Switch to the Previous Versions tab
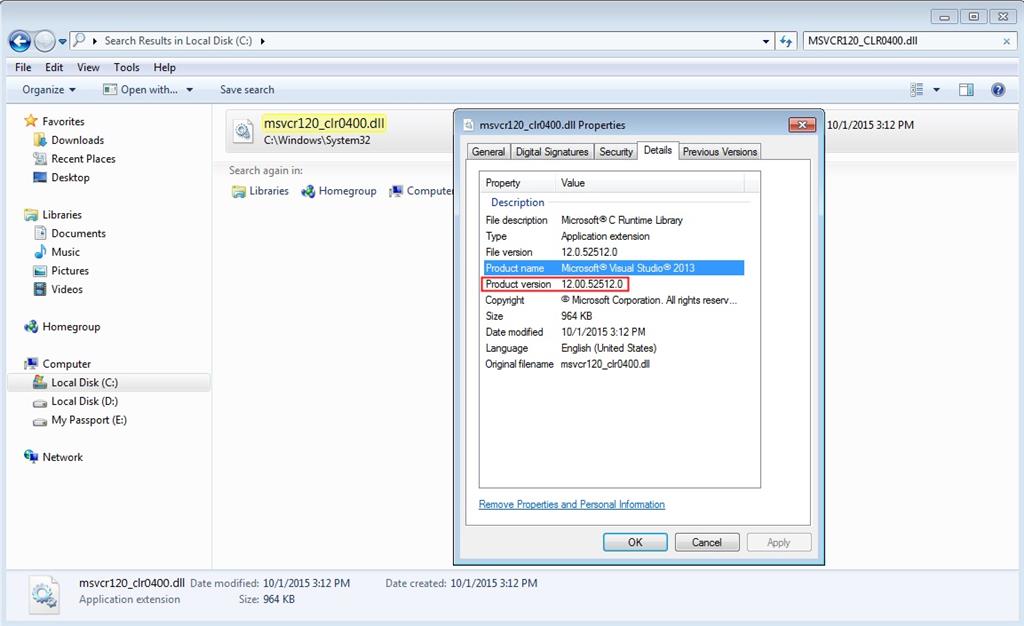The height and width of the screenshot is (626, 1024). pyautogui.click(x=720, y=151)
